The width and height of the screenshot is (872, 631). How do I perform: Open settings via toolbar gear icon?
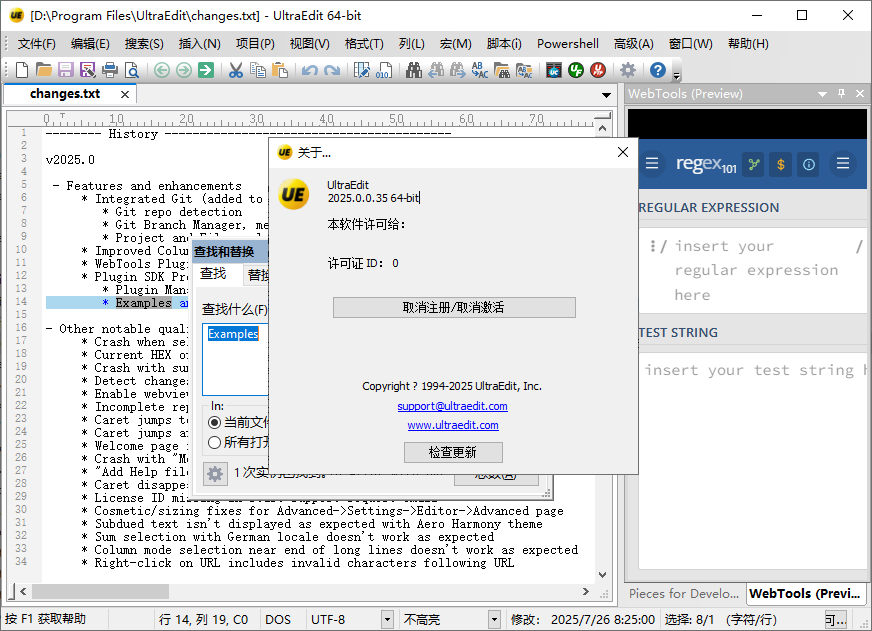(628, 70)
